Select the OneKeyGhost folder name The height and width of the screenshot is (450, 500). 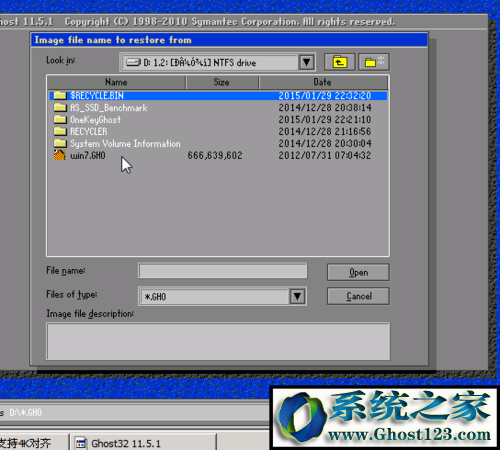[x=95, y=120]
